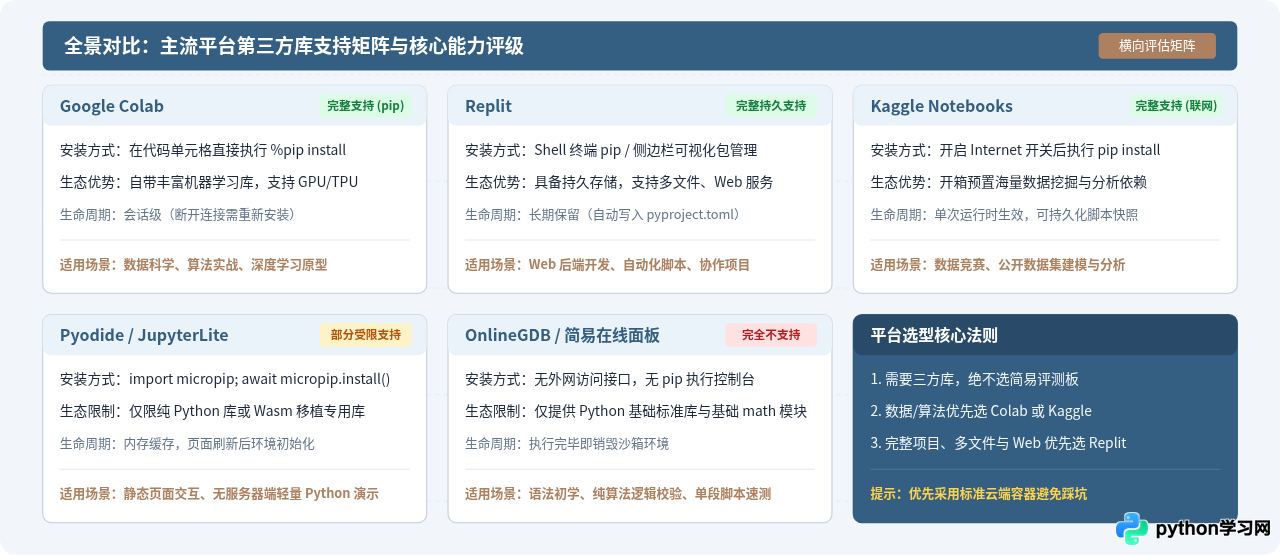Click the 完整持久支持 badge
The image size is (1280, 555).
[x=771, y=106]
